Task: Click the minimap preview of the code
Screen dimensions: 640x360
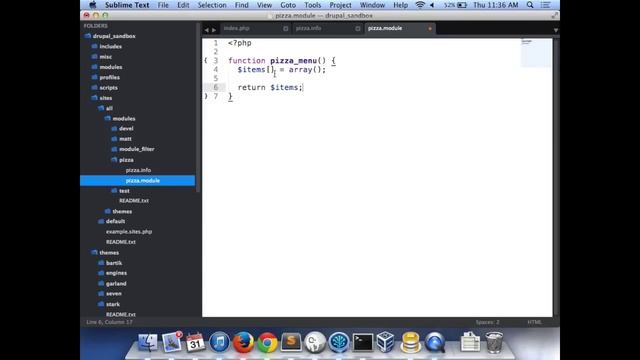Action: pos(536,52)
